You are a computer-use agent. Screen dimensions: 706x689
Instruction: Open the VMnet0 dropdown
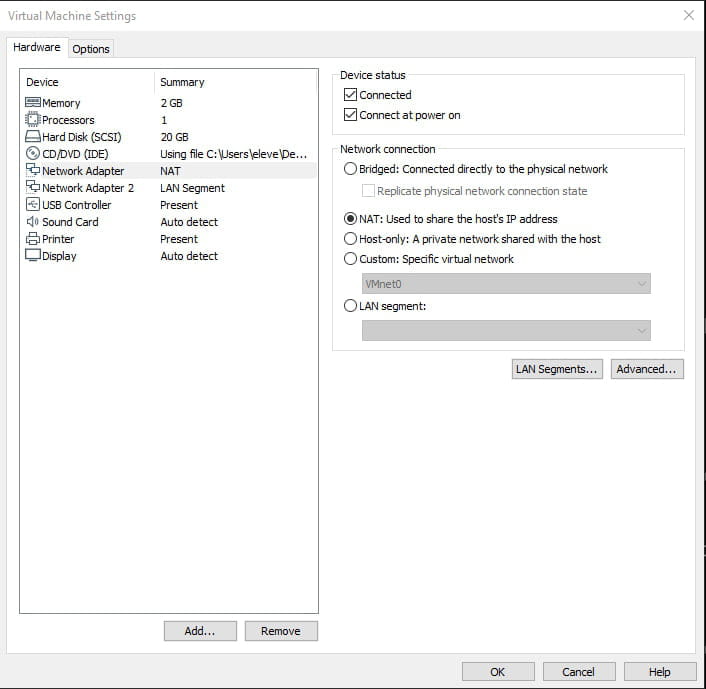point(506,284)
